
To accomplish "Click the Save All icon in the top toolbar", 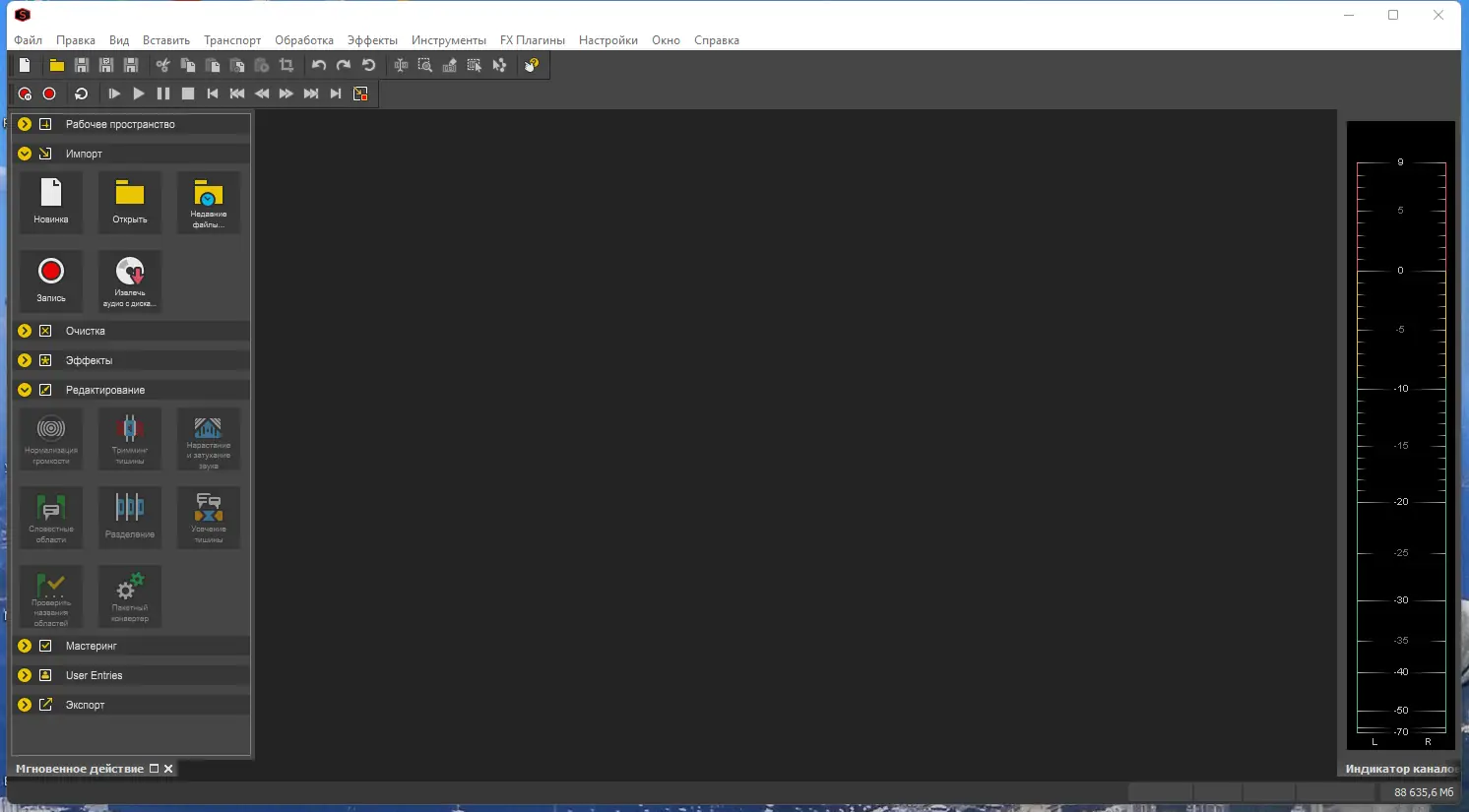I will pyautogui.click(x=131, y=65).
